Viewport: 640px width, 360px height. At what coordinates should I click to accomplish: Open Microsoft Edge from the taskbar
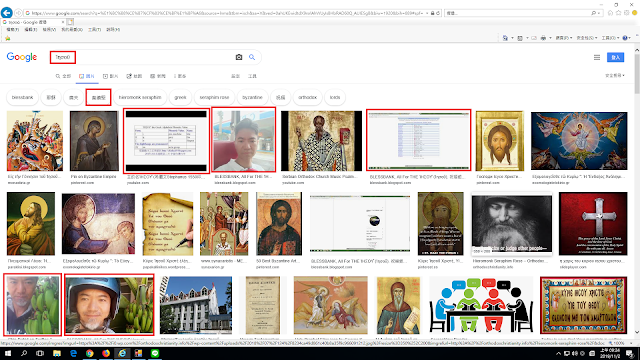point(73,353)
